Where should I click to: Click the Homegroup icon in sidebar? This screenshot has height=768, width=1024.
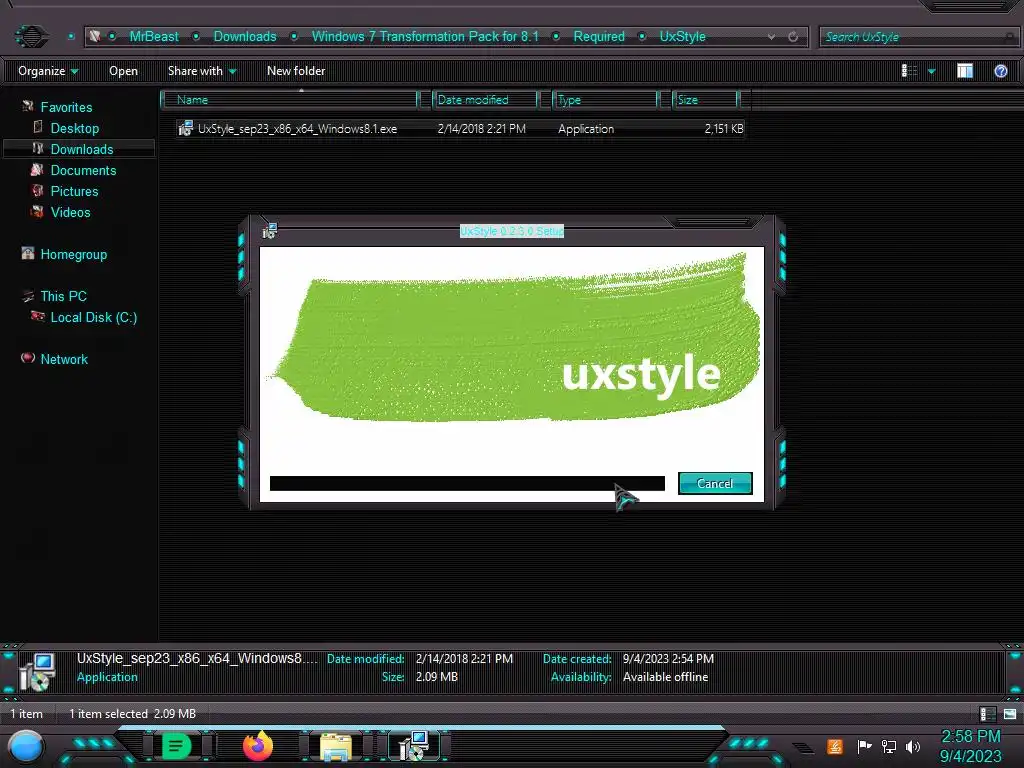(27, 253)
